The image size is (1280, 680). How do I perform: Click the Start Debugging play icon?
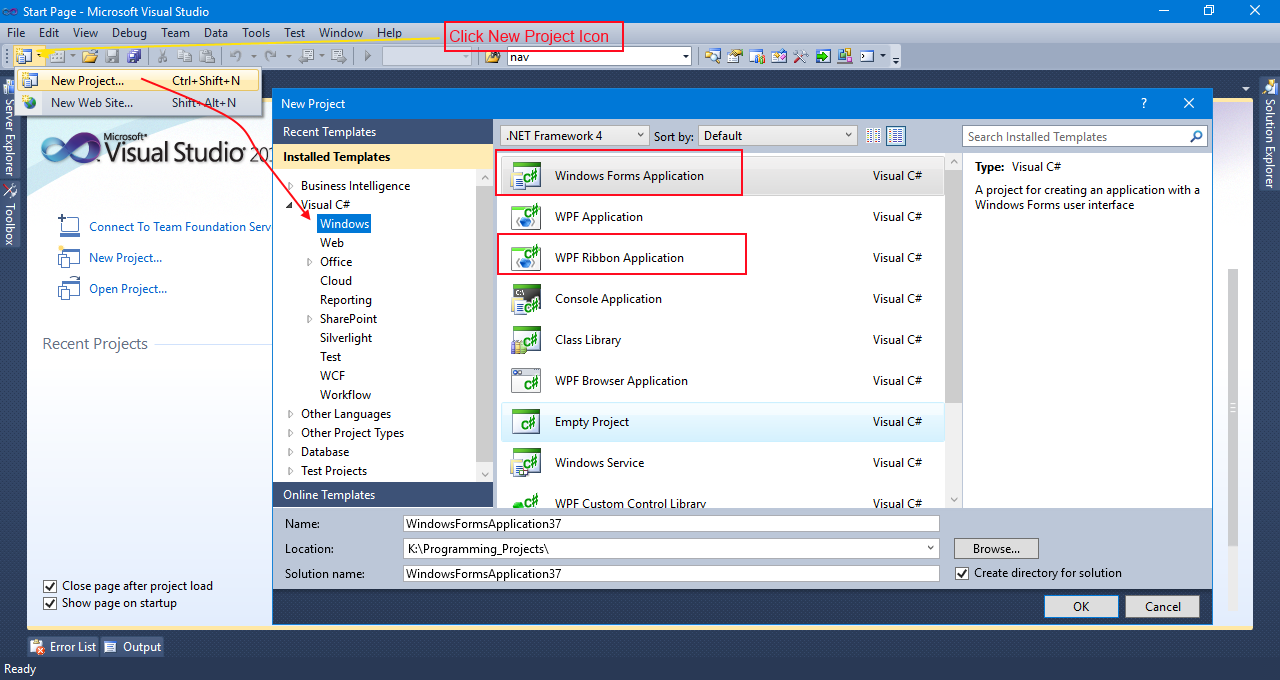(368, 56)
